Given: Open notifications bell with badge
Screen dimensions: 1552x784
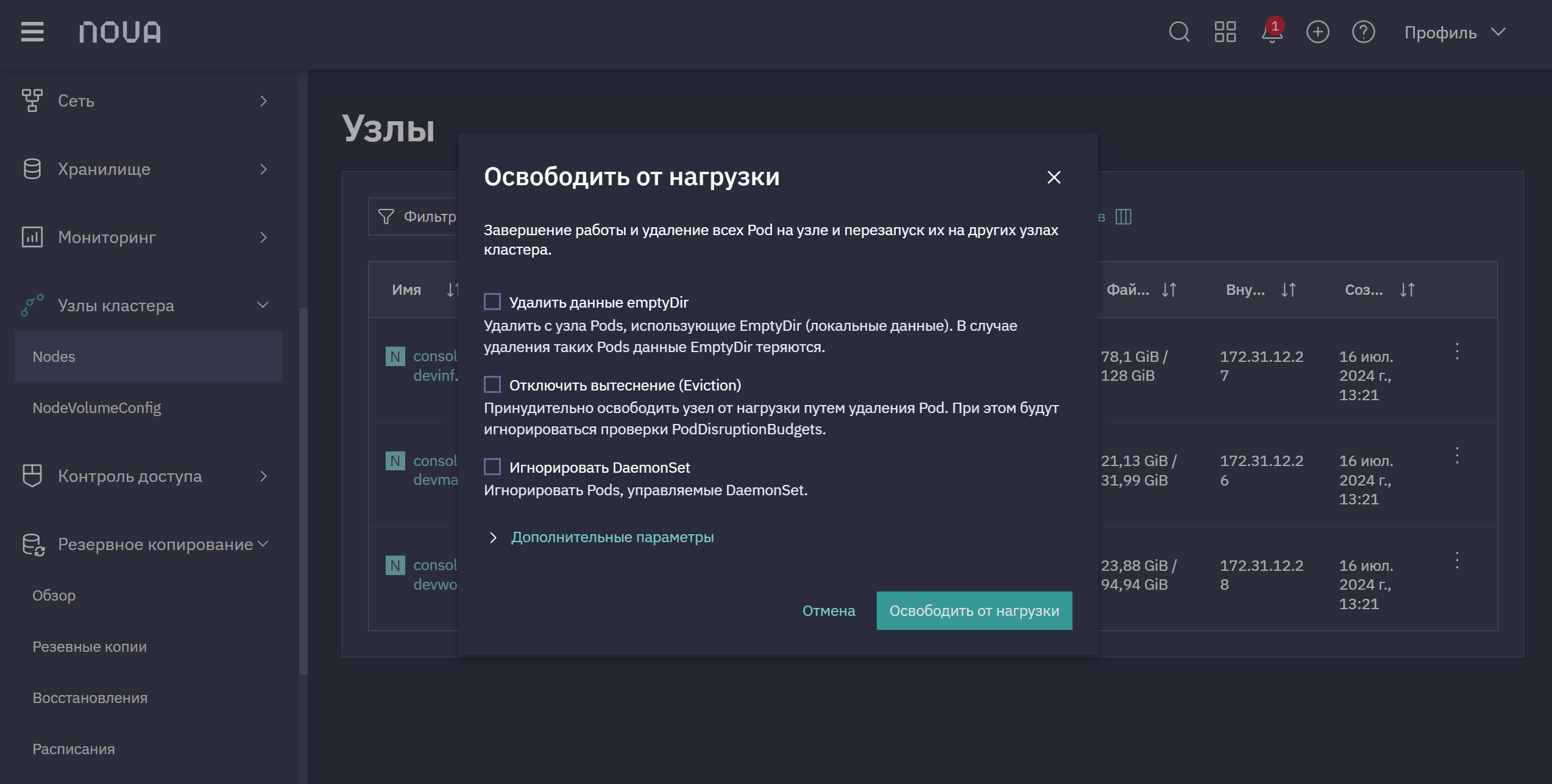Looking at the screenshot, I should pyautogui.click(x=1272, y=31).
